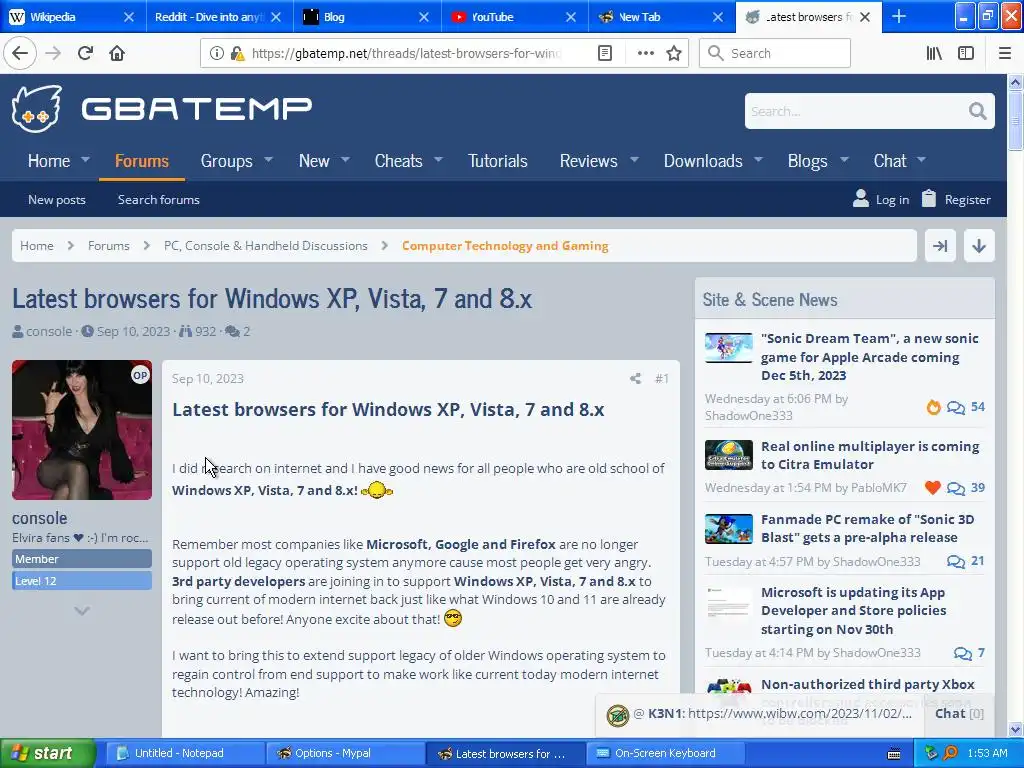Open the Windows start button
This screenshot has width=1024, height=768.
47,753
